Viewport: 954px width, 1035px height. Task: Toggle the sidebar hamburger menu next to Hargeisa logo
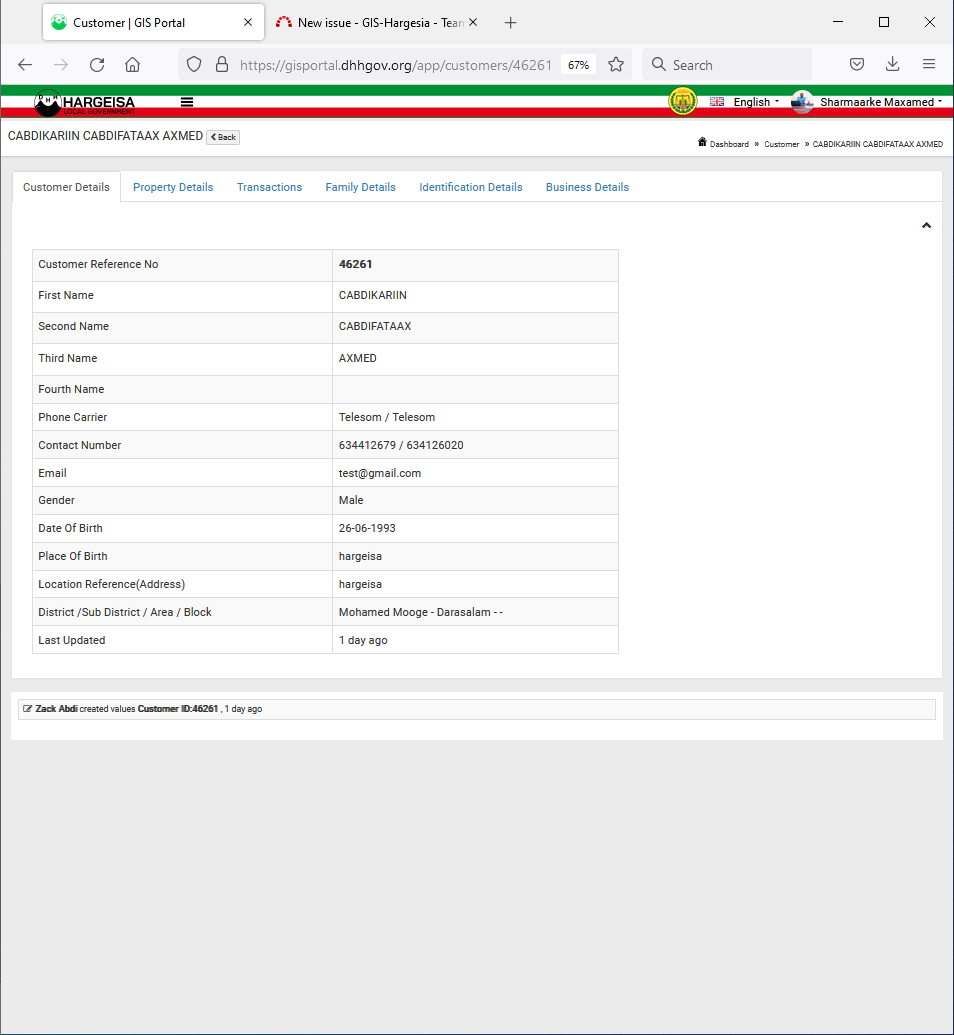click(x=187, y=102)
